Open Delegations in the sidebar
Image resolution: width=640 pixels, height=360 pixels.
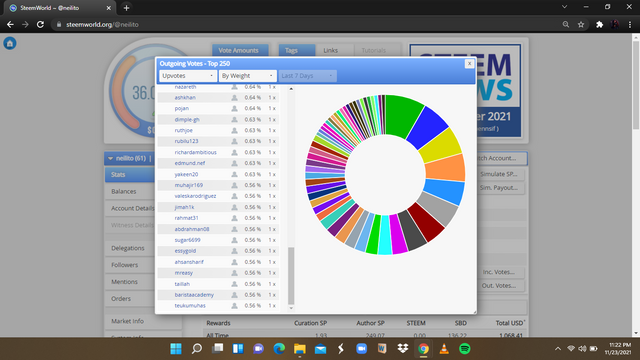130,248
